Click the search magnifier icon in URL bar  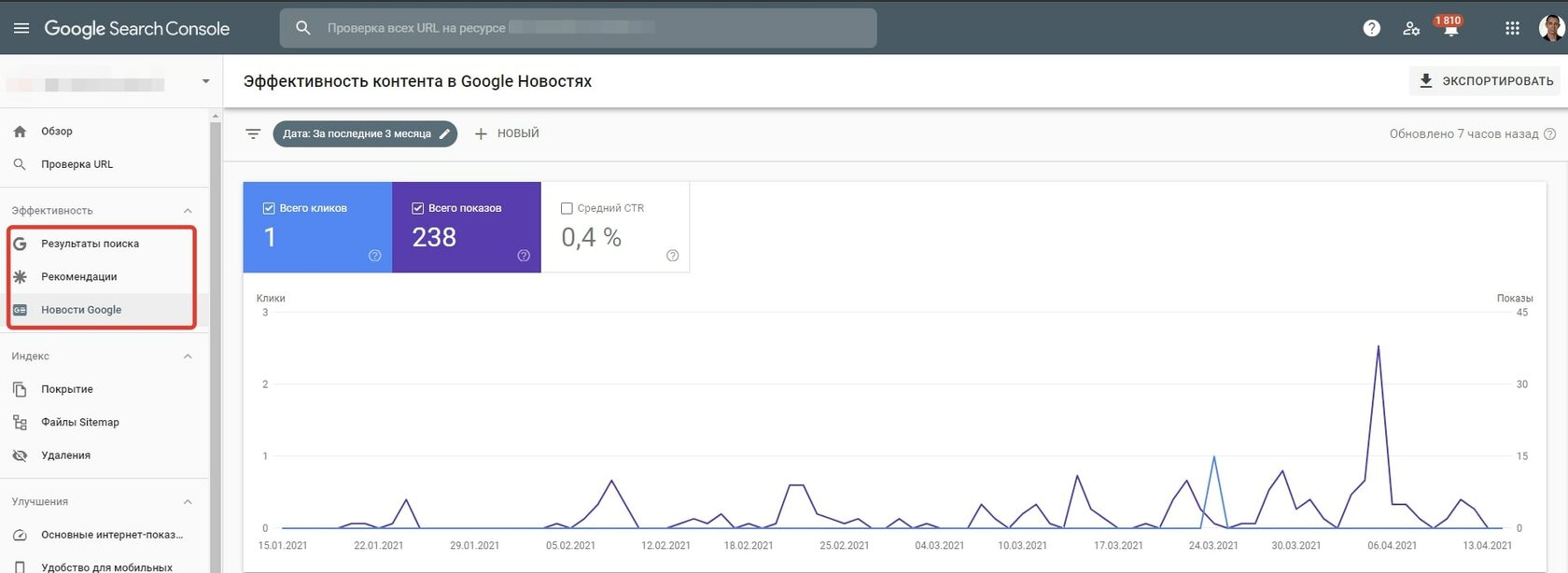point(302,28)
